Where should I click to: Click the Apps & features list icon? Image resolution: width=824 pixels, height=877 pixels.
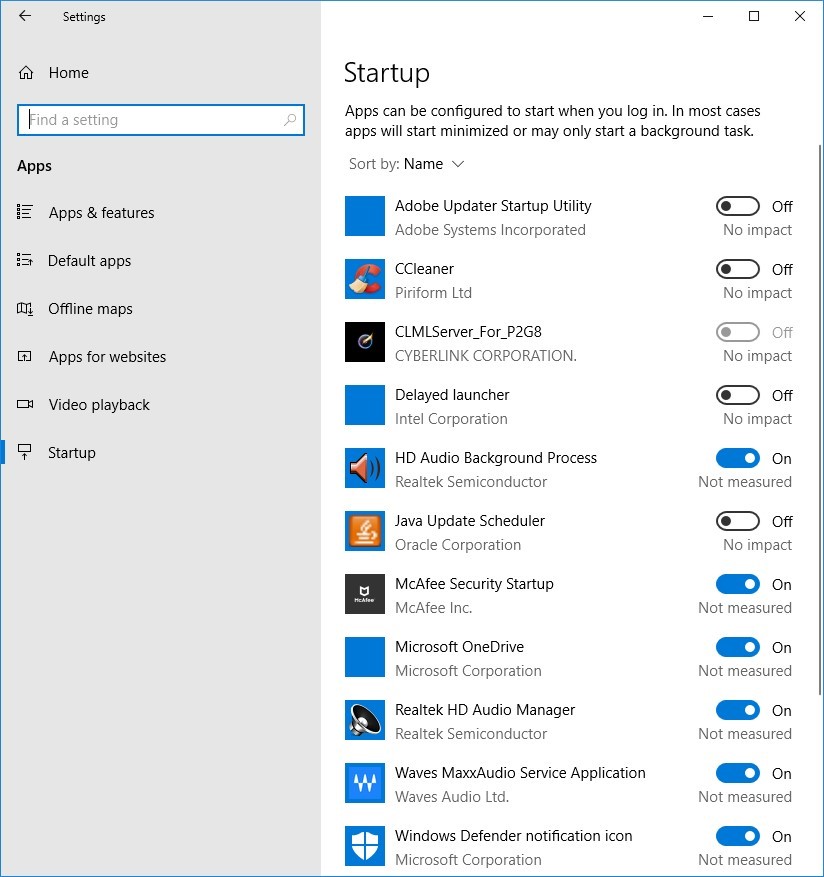[x=25, y=212]
